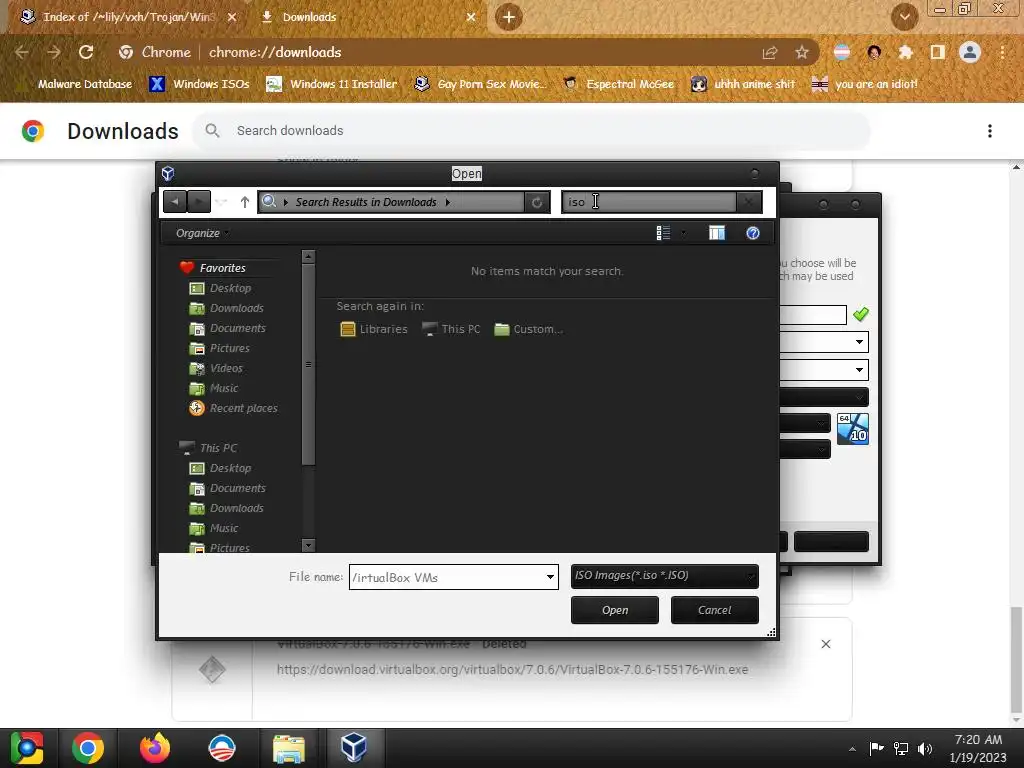Open Chrome Extensions puzzle icon
This screenshot has width=1024, height=768.
(x=906, y=52)
